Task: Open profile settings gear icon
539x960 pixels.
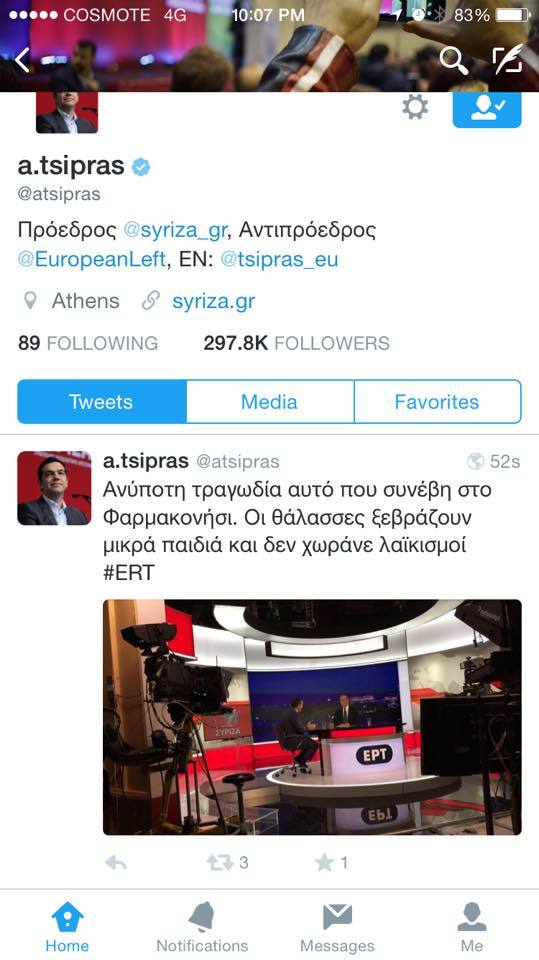Action: tap(415, 107)
